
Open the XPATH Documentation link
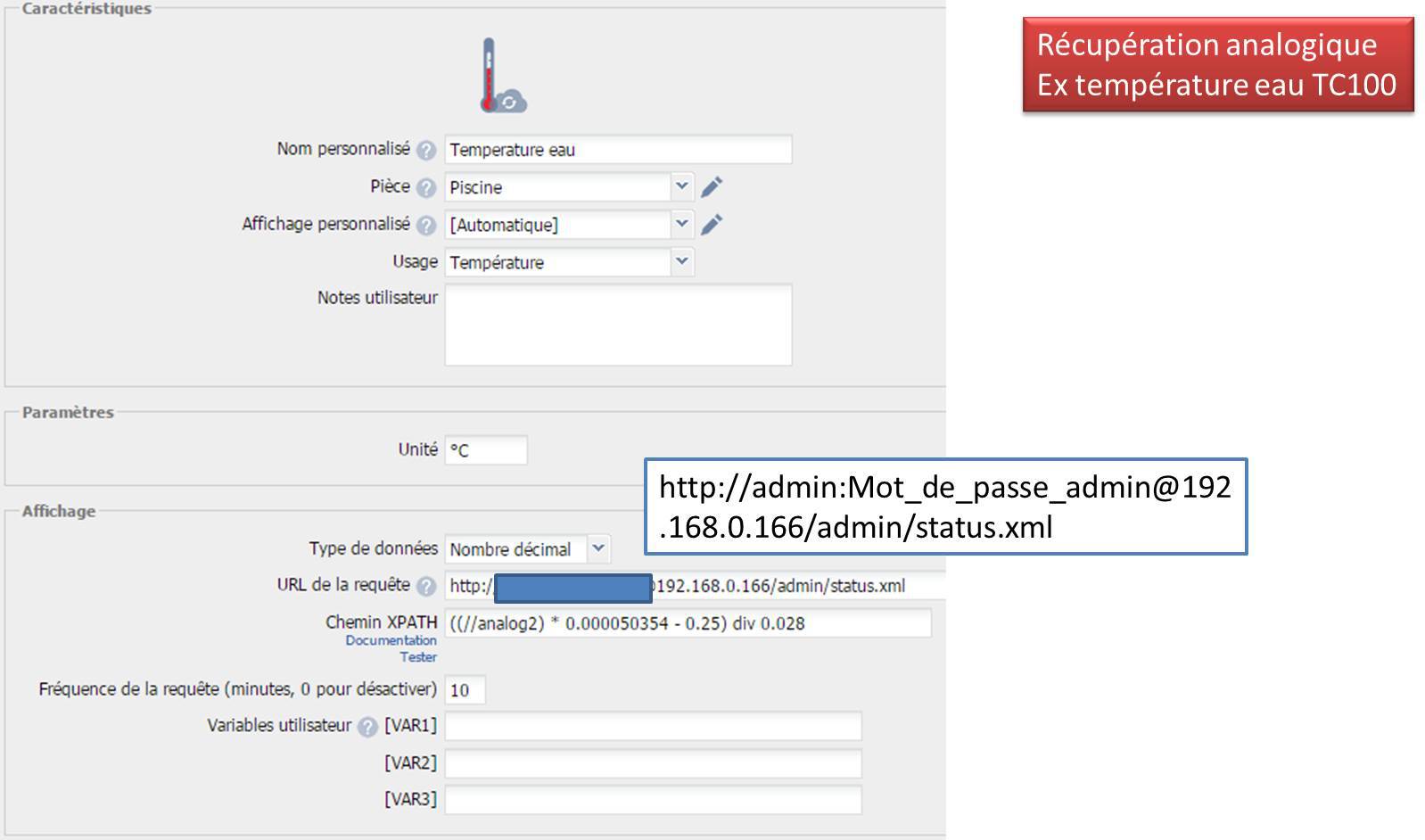(x=391, y=640)
